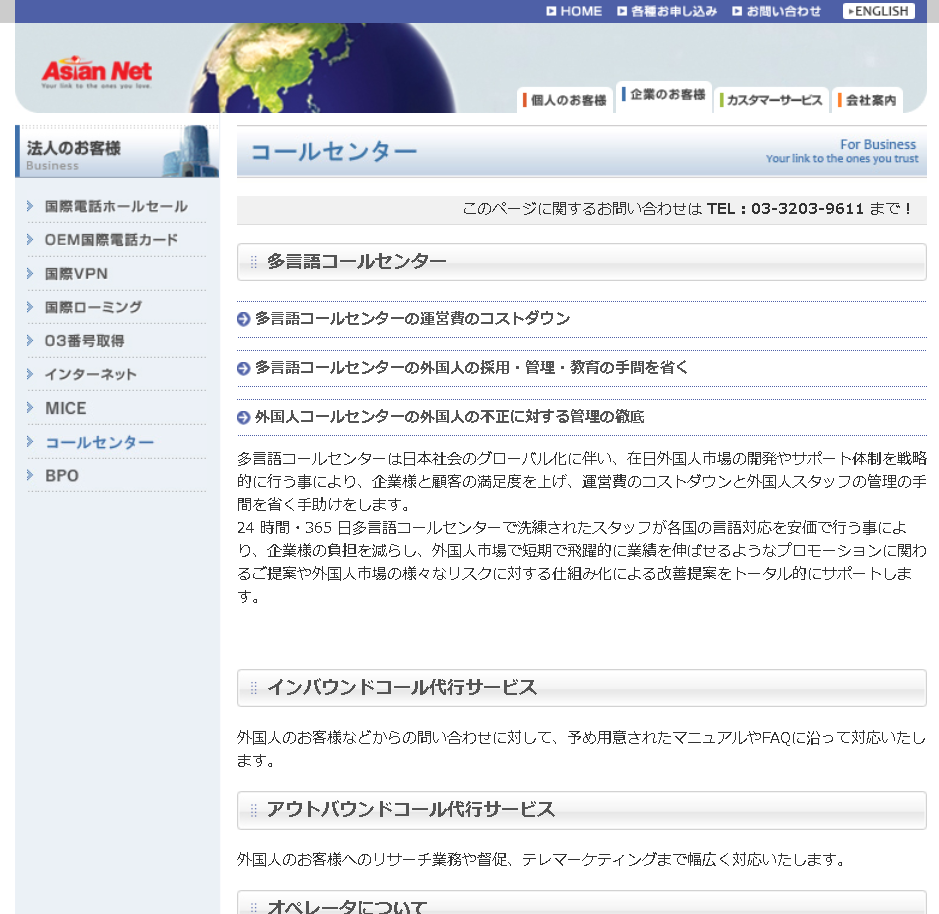Image resolution: width=939 pixels, height=914 pixels.
Task: Open OEM国際電話カード in sidebar
Action: (111, 240)
